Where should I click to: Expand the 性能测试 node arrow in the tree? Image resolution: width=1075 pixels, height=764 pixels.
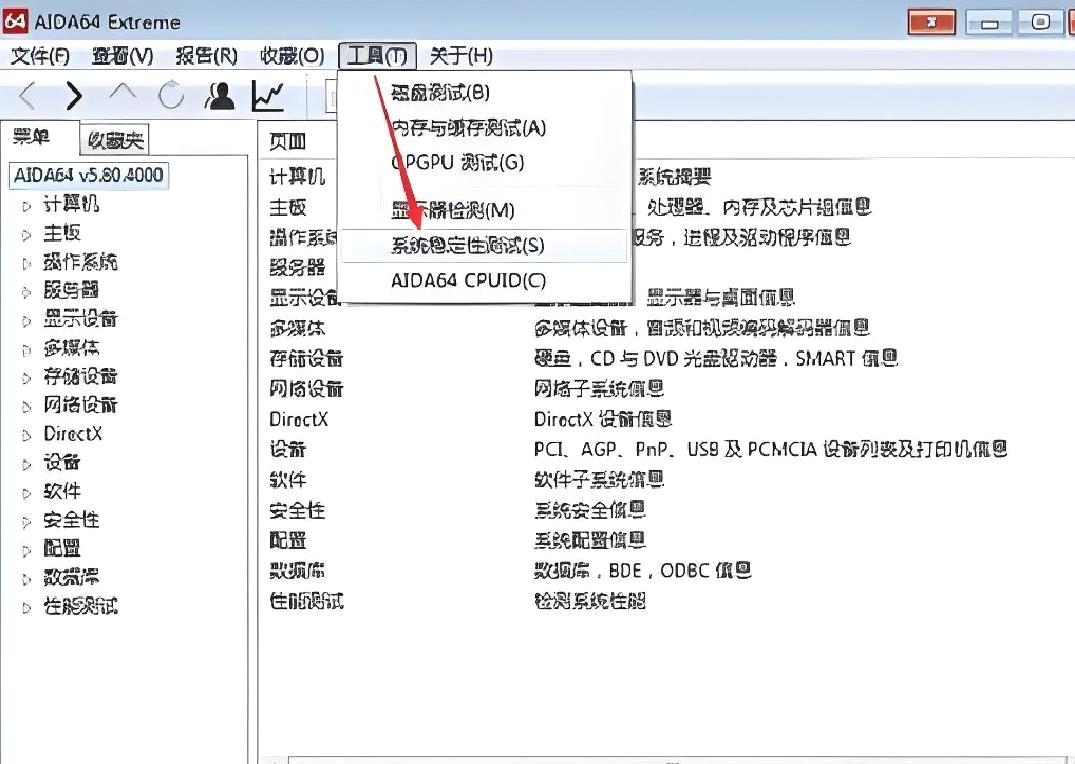point(26,608)
